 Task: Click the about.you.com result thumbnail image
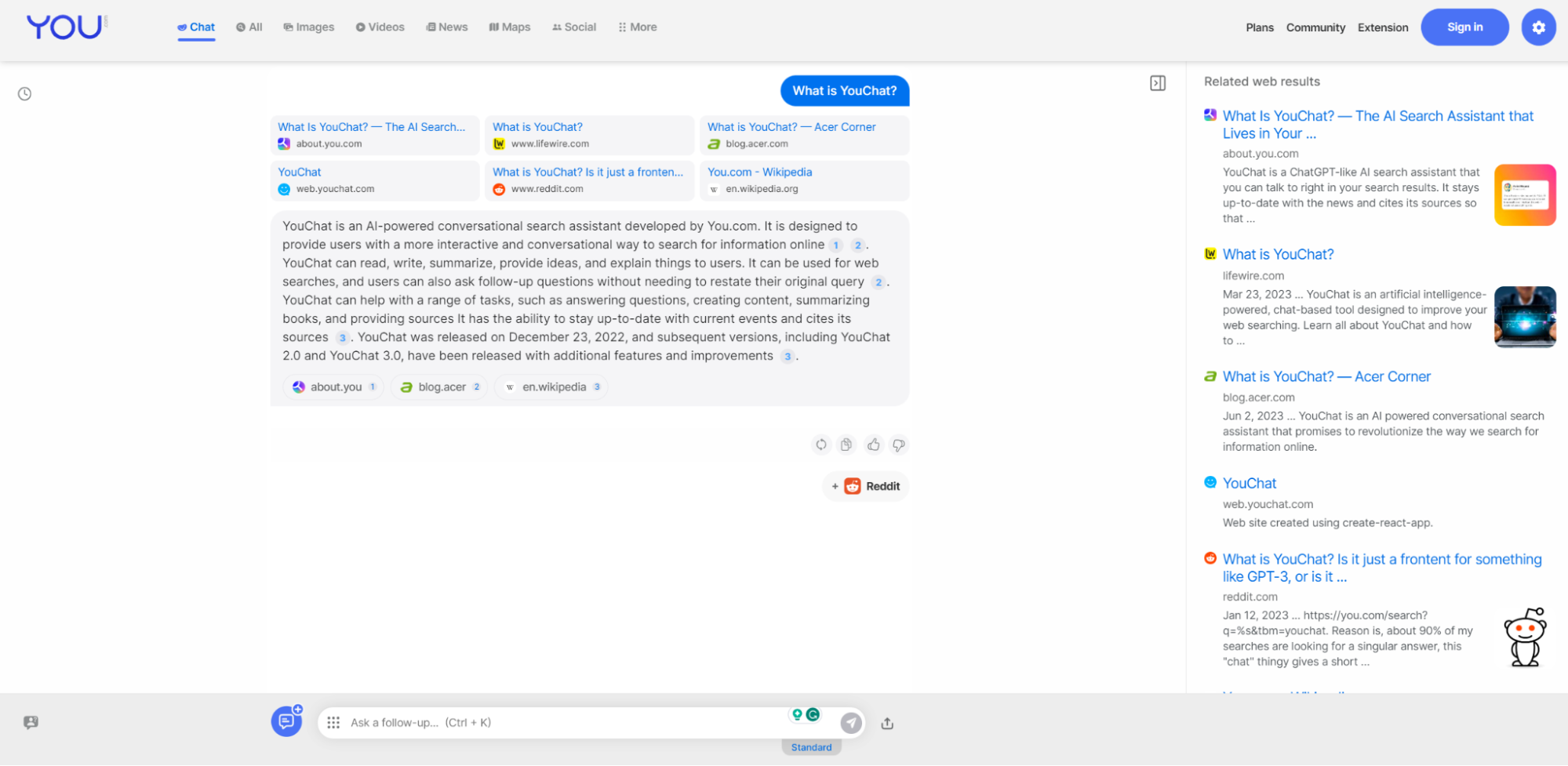[1525, 195]
